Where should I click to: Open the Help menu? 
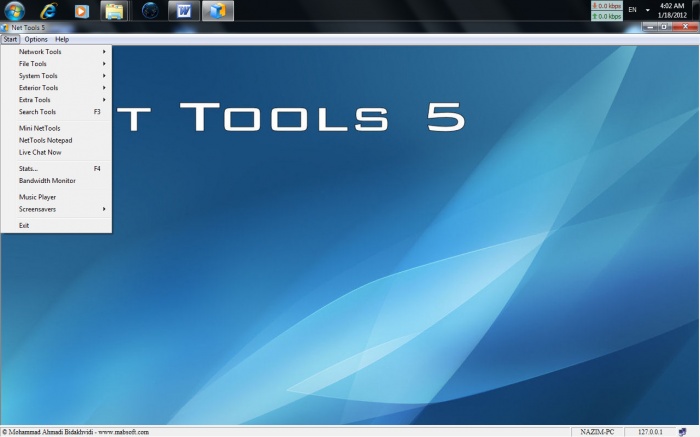62,39
